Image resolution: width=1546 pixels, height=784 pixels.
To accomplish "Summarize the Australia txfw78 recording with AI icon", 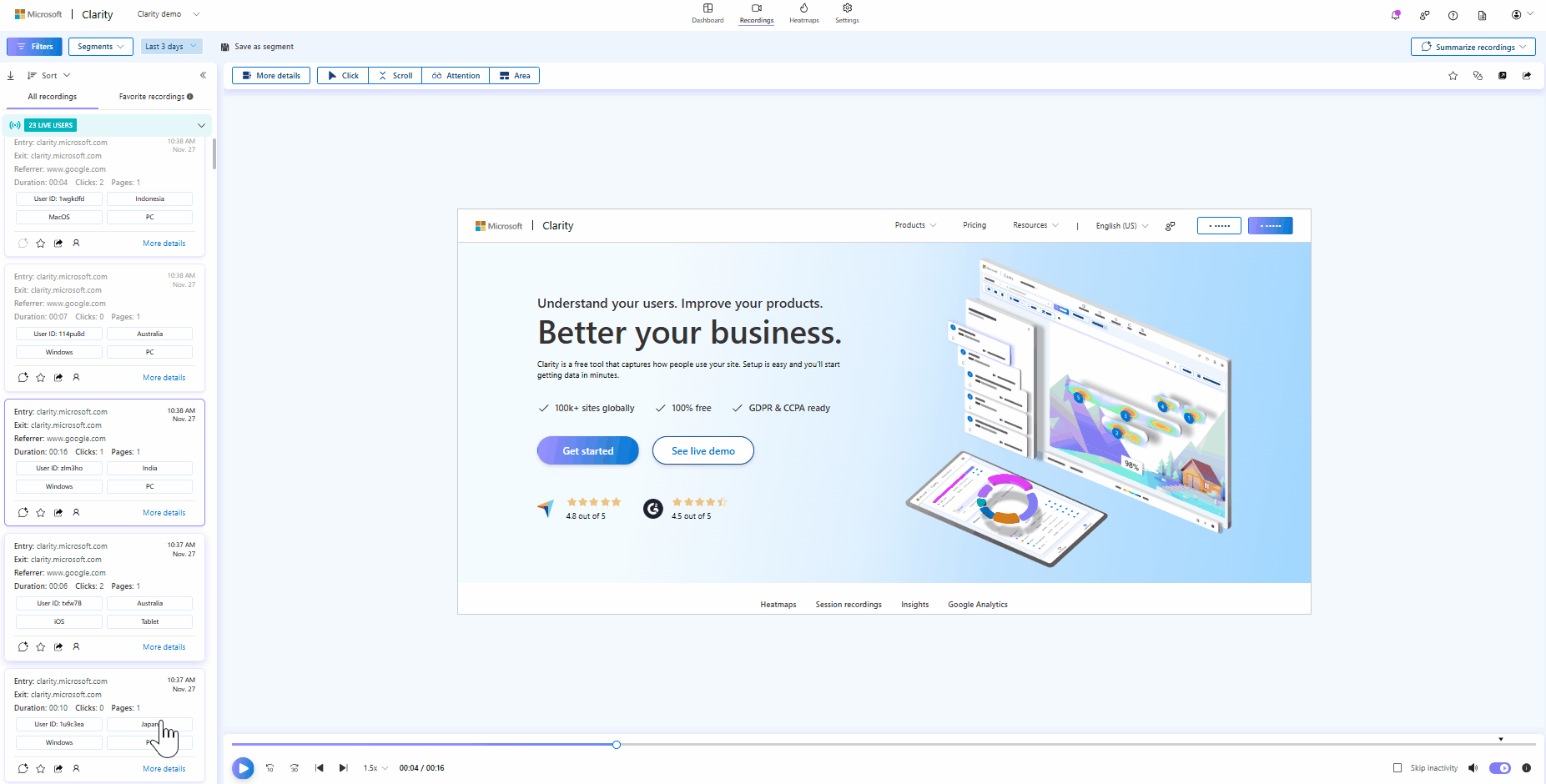I will click(23, 647).
